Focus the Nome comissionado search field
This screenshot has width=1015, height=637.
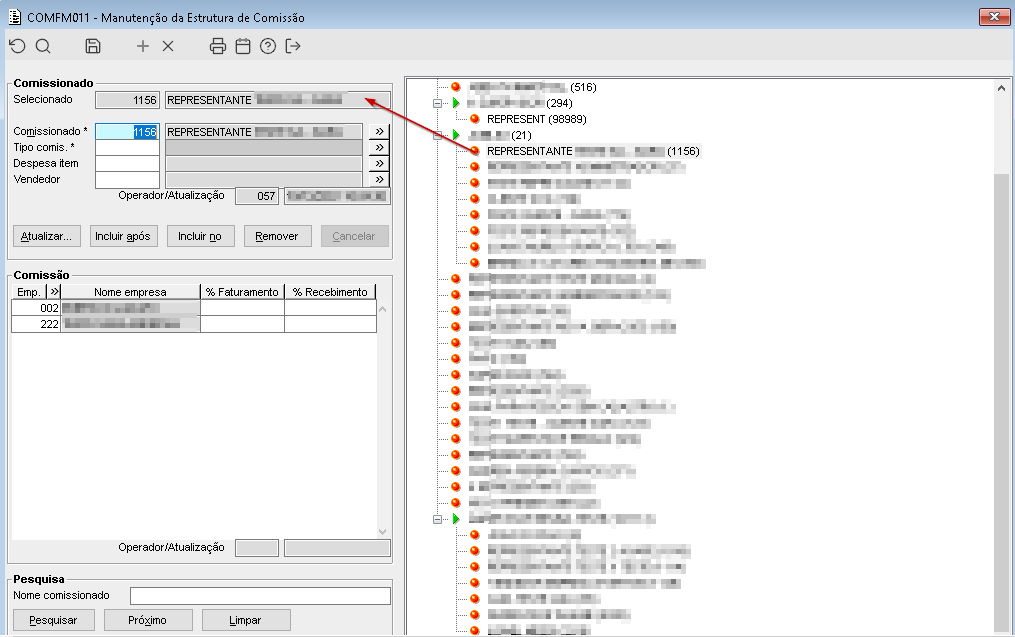tap(260, 596)
